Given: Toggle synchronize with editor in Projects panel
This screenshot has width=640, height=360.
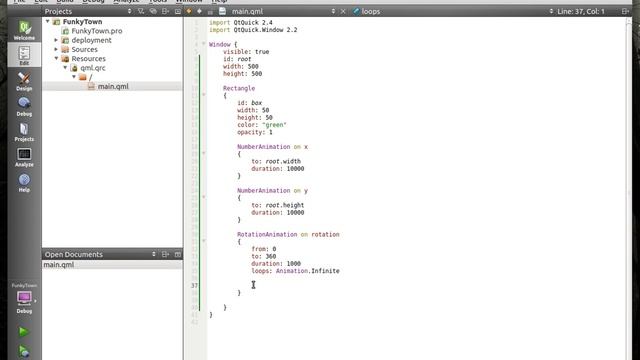Looking at the screenshot, I should pyautogui.click(x=153, y=11).
